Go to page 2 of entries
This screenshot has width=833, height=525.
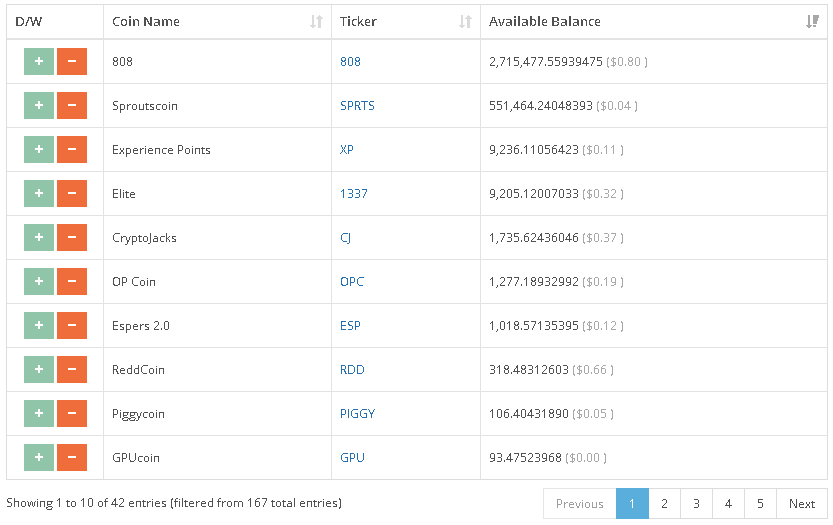[664, 504]
